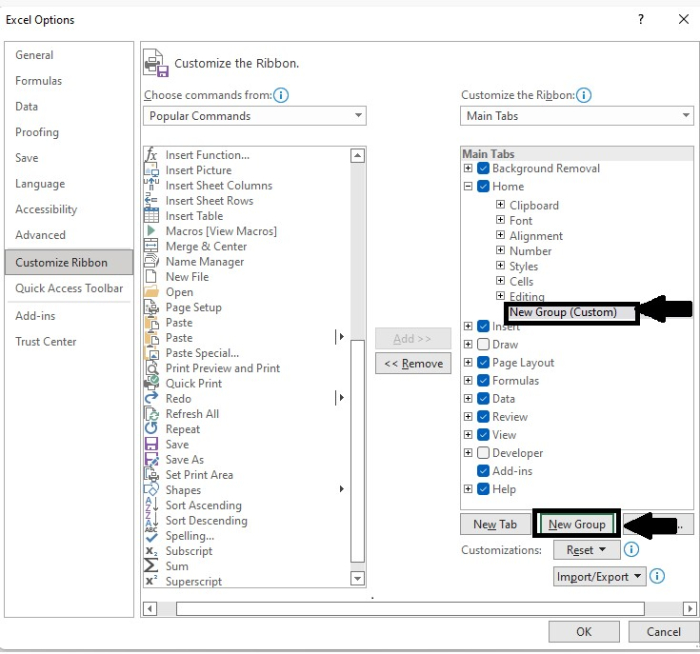This screenshot has height=654, width=700.
Task: Toggle the Review tab checkbox
Action: coord(483,417)
